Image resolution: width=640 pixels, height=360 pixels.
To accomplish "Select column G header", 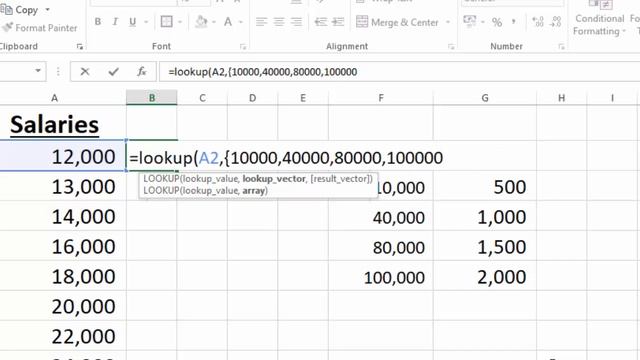I will 485,98.
